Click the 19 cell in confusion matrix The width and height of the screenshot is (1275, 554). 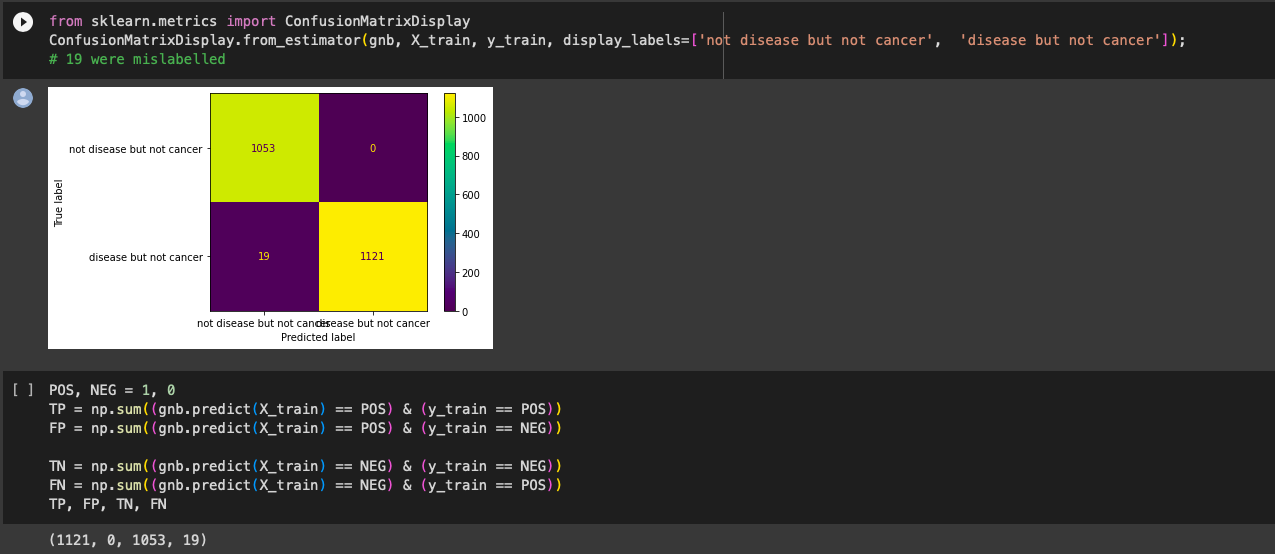(263, 257)
